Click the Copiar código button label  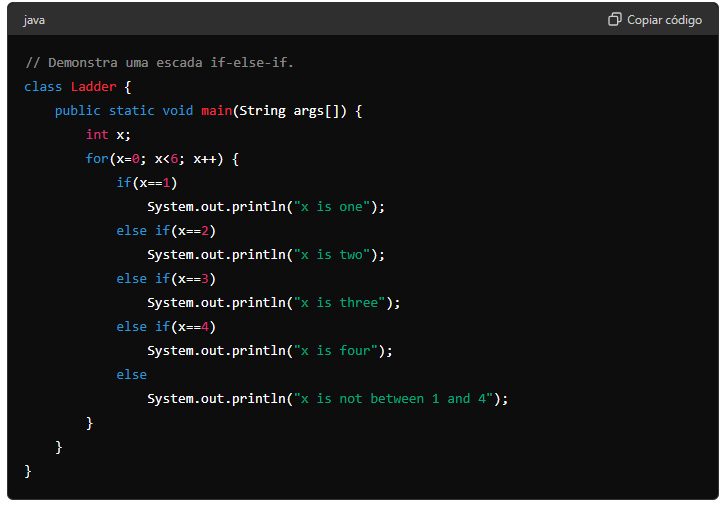664,20
